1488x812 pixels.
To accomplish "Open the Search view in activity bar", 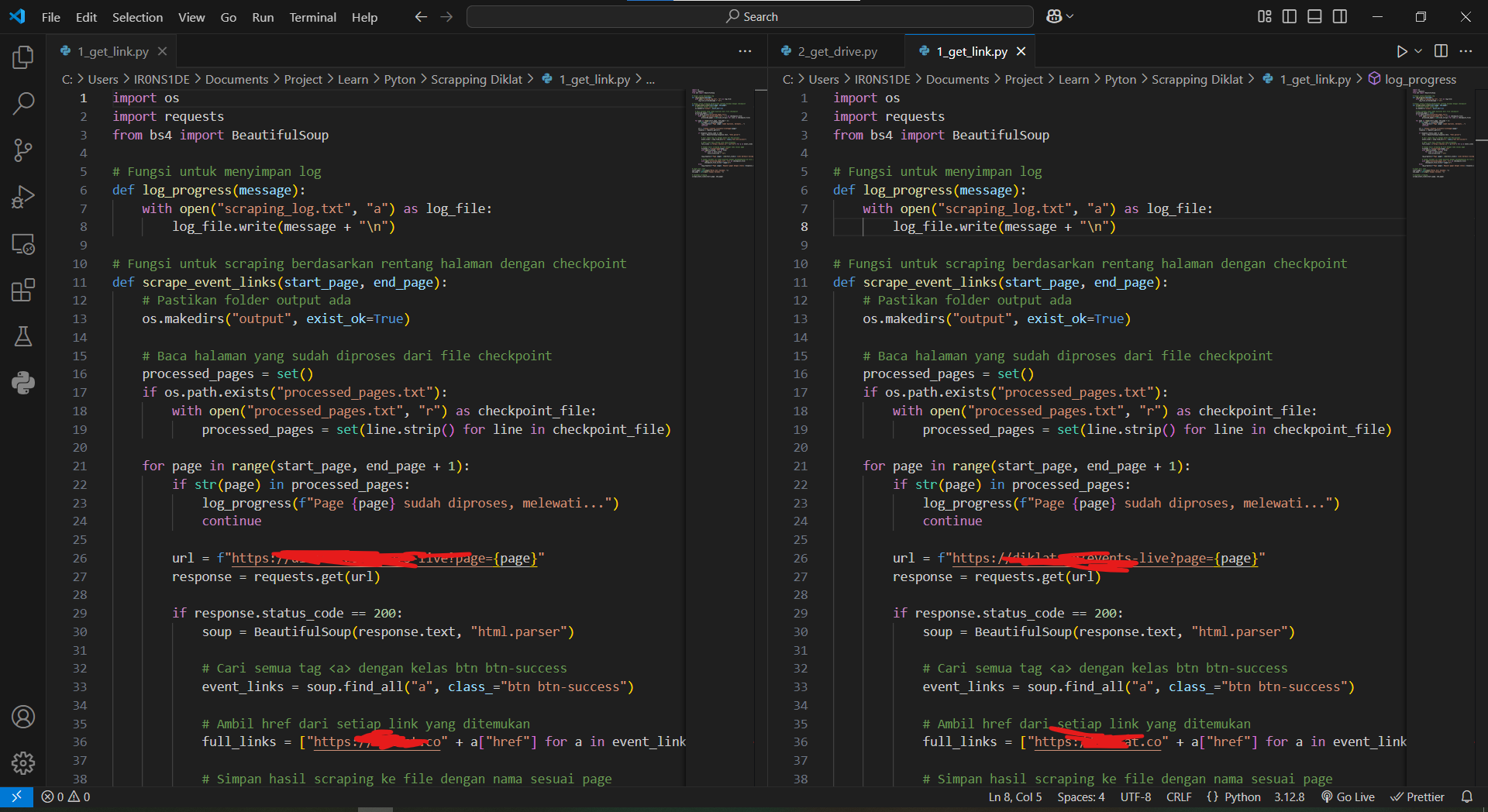I will 23,103.
